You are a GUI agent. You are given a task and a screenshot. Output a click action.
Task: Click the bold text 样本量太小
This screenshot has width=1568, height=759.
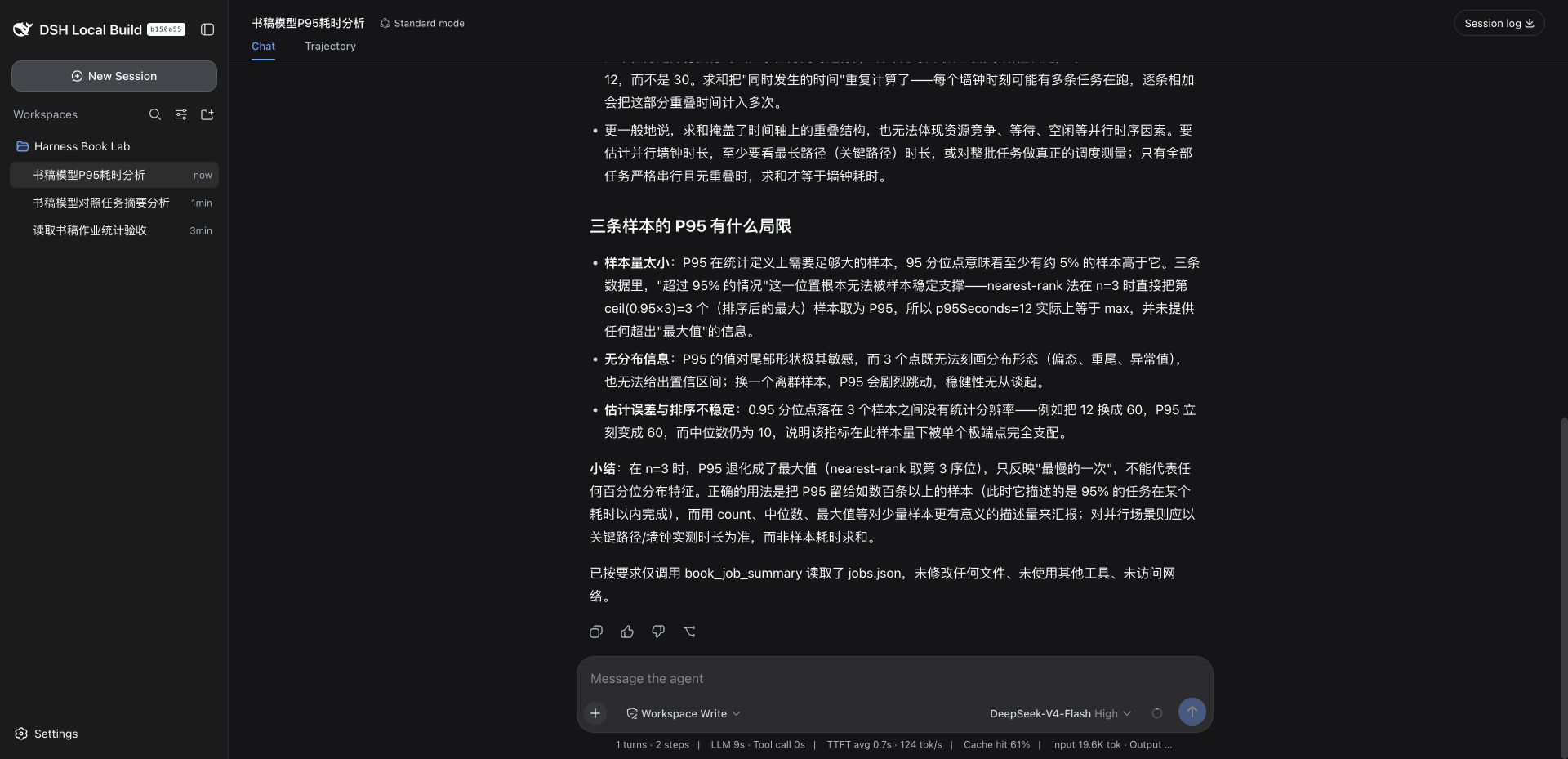coord(636,263)
